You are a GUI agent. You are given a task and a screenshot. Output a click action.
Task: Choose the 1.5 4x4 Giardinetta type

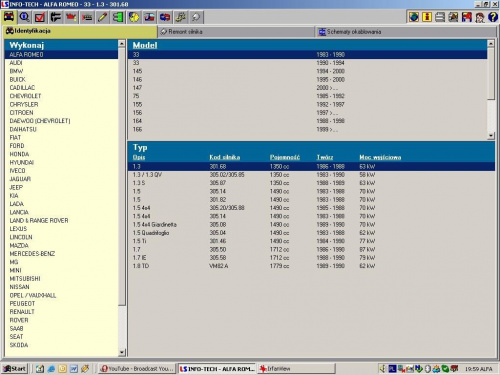pos(311,225)
